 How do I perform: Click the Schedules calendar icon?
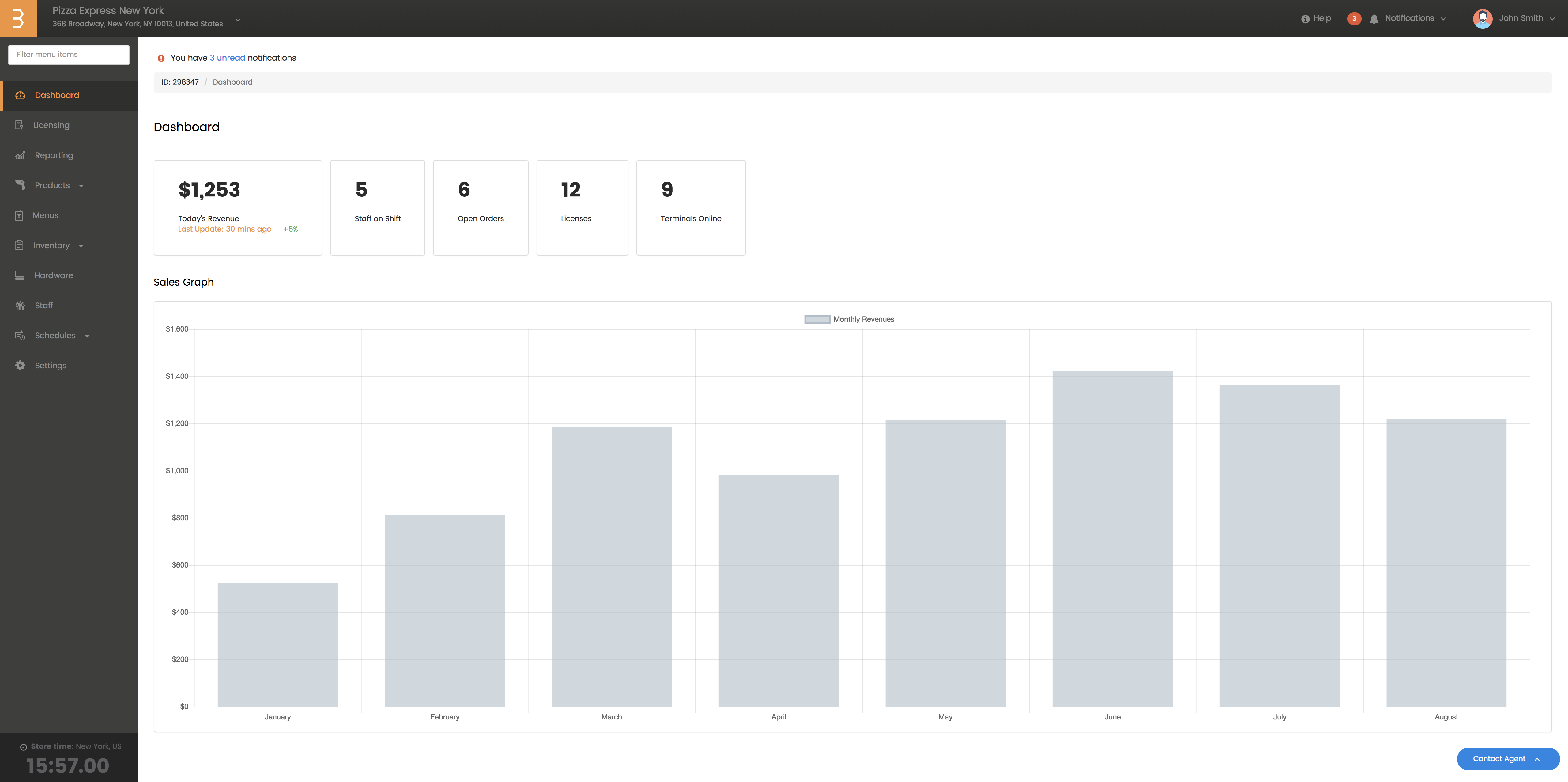[x=20, y=336]
